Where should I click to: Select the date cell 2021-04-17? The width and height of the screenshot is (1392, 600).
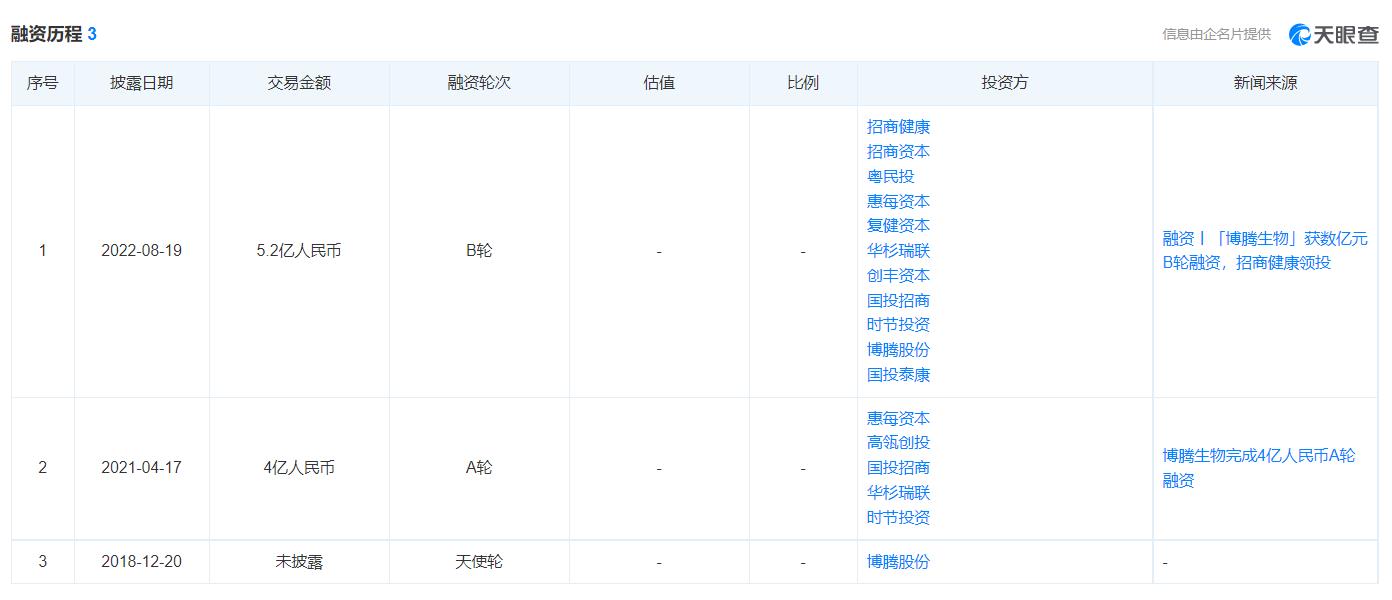click(141, 468)
